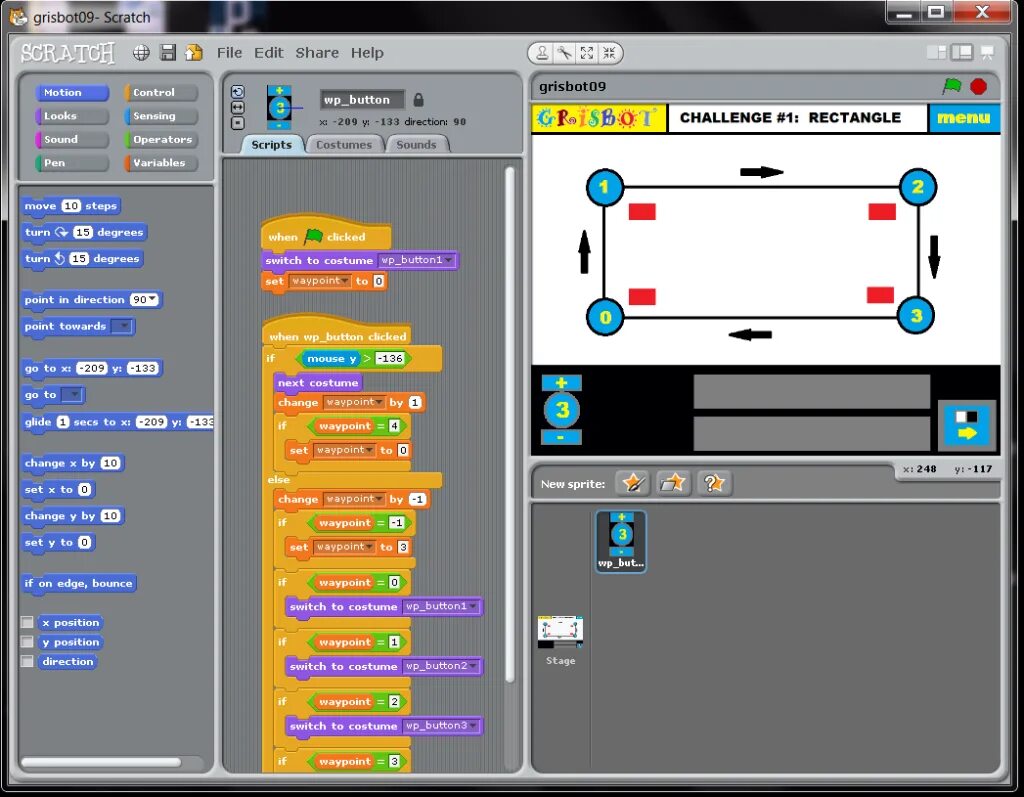1024x797 pixels.
Task: Click the scripts area vertical scrollbar
Action: [510, 425]
